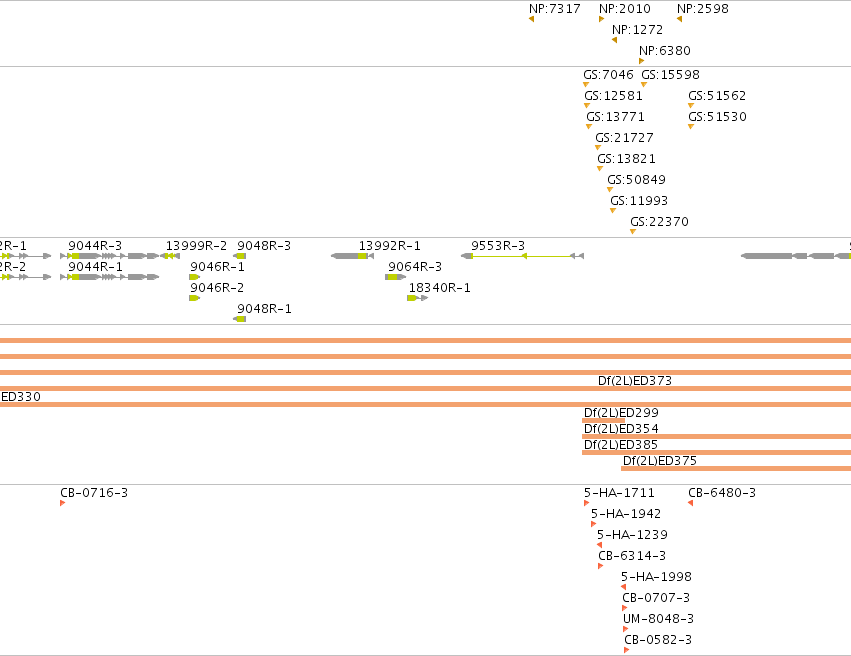The width and height of the screenshot is (851, 656).
Task: Select the NP:1272 insertion label
Action: (638, 30)
